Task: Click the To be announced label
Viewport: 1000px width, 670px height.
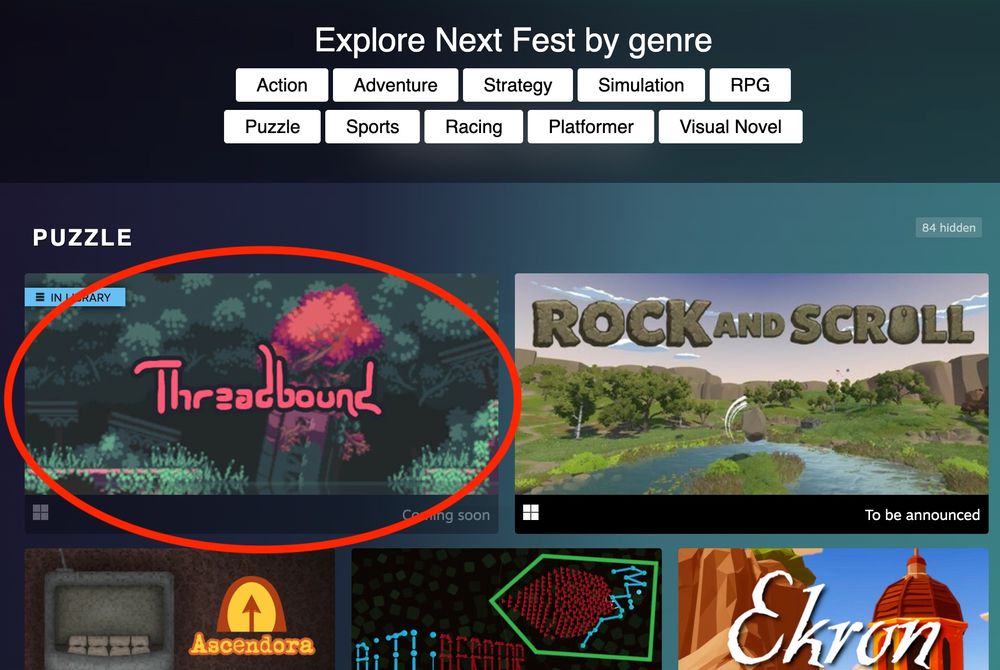Action: click(x=922, y=515)
